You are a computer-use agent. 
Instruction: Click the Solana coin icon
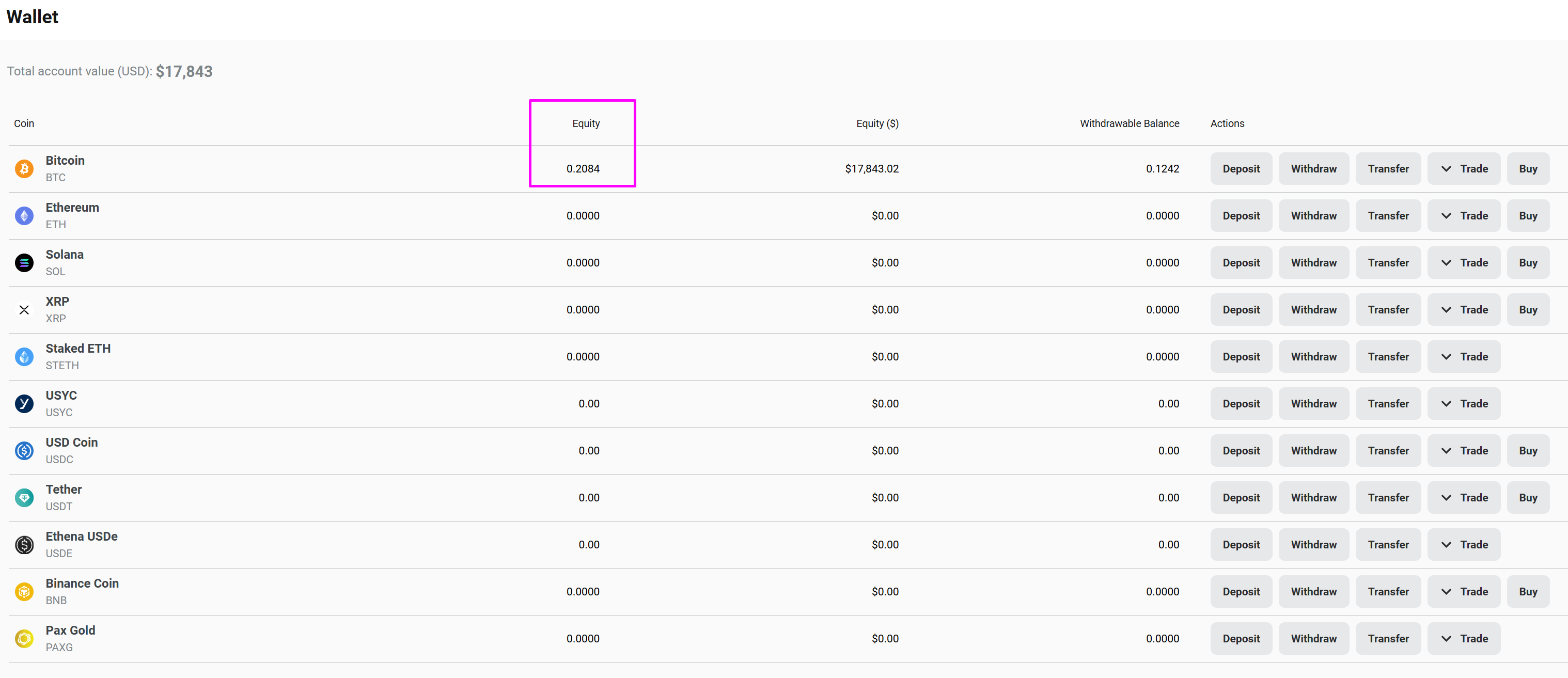pos(24,263)
